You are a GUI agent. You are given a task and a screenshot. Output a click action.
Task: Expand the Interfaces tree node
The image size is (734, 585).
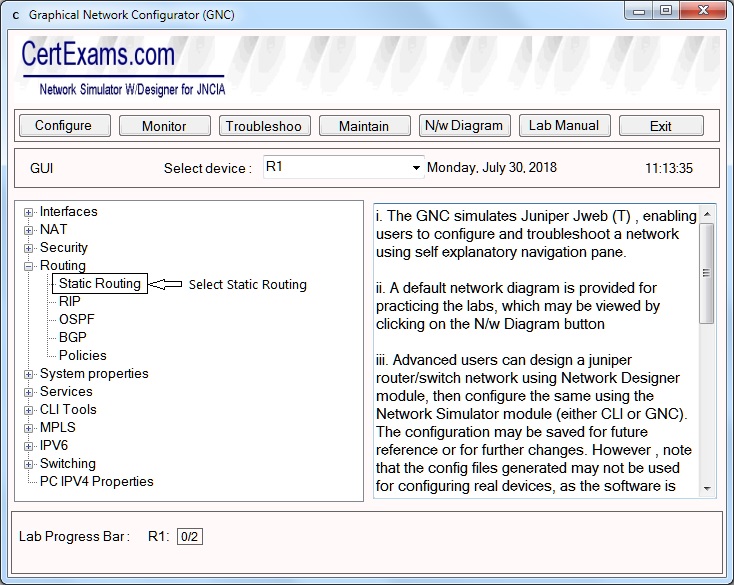29,212
